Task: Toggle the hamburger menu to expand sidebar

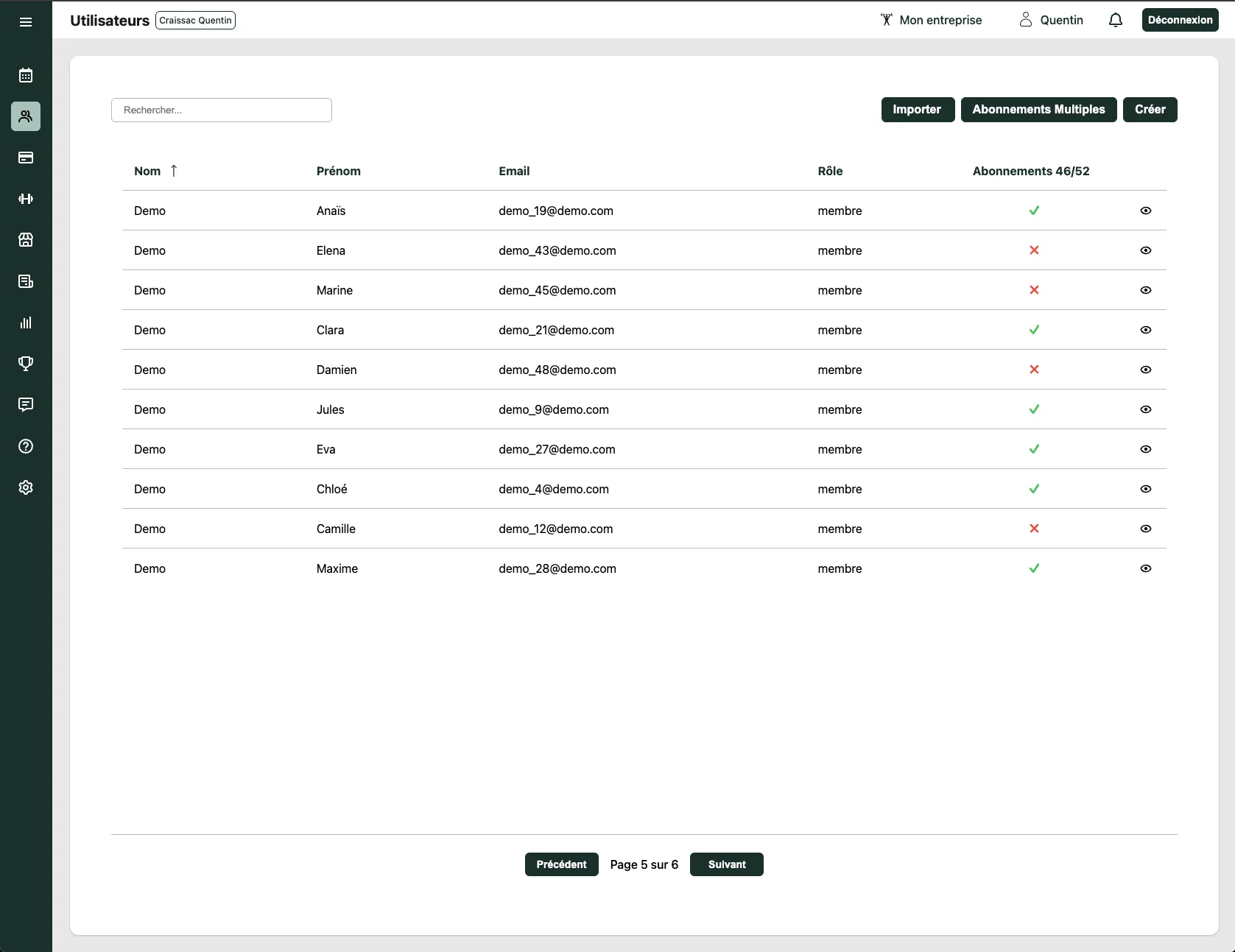Action: pyautogui.click(x=26, y=22)
